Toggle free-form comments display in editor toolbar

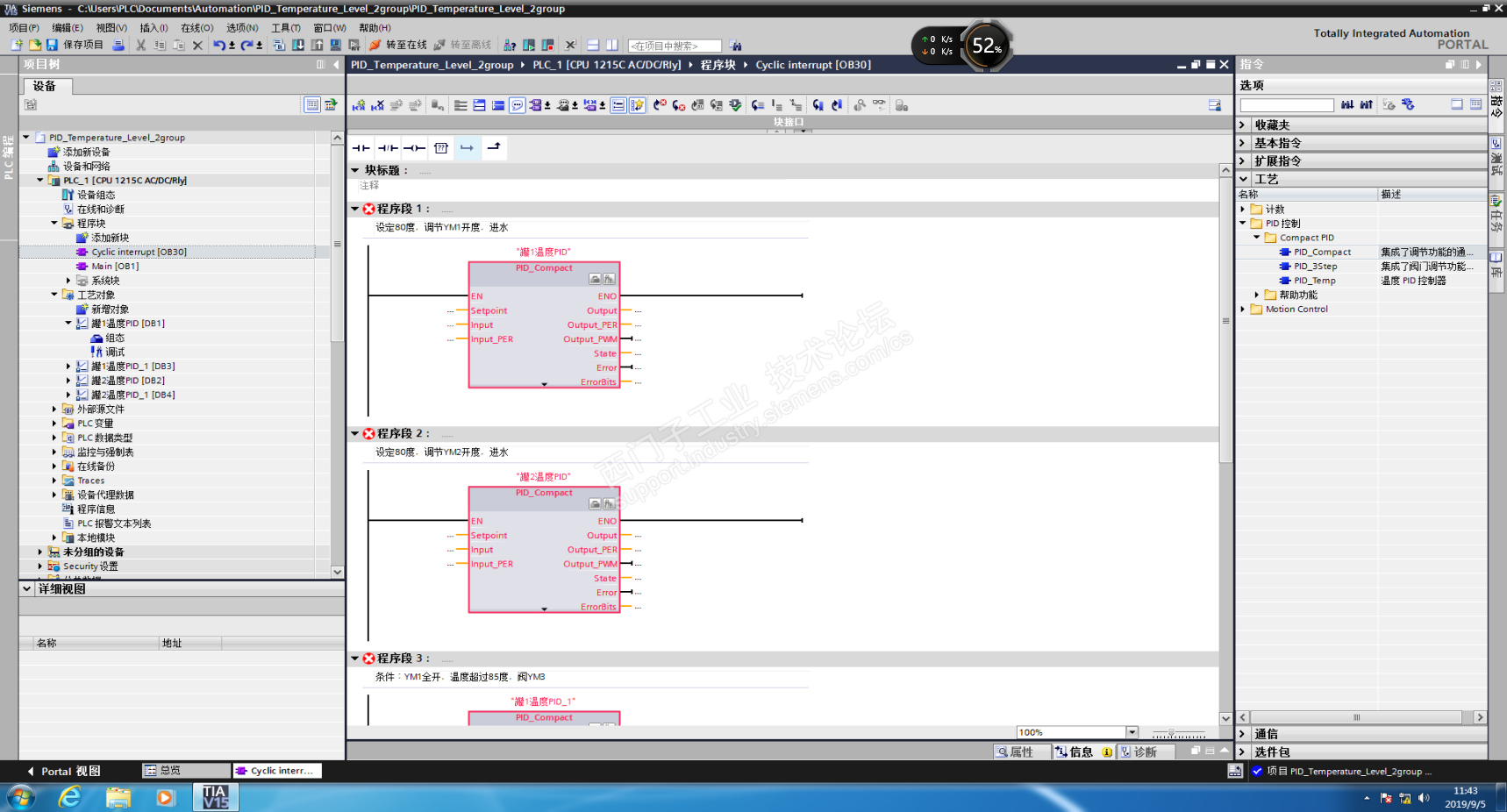[x=518, y=105]
